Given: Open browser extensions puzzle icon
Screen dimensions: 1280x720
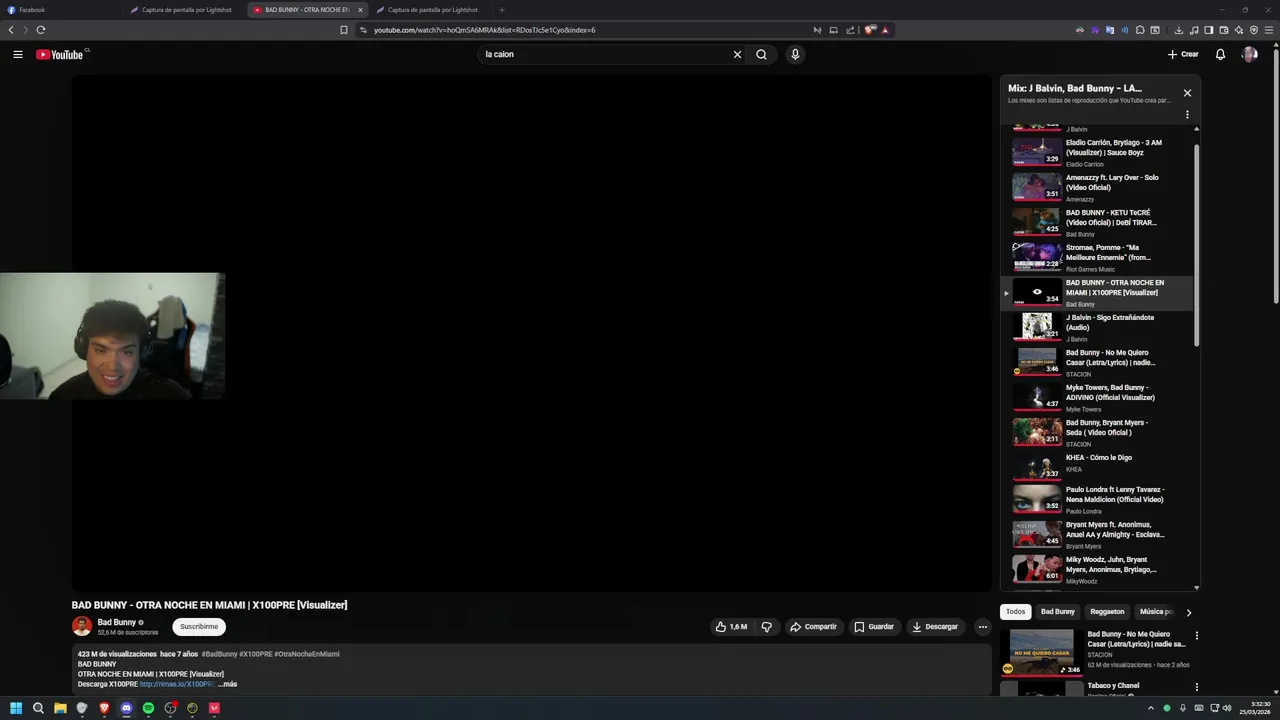Looking at the screenshot, I should coord(1140,30).
